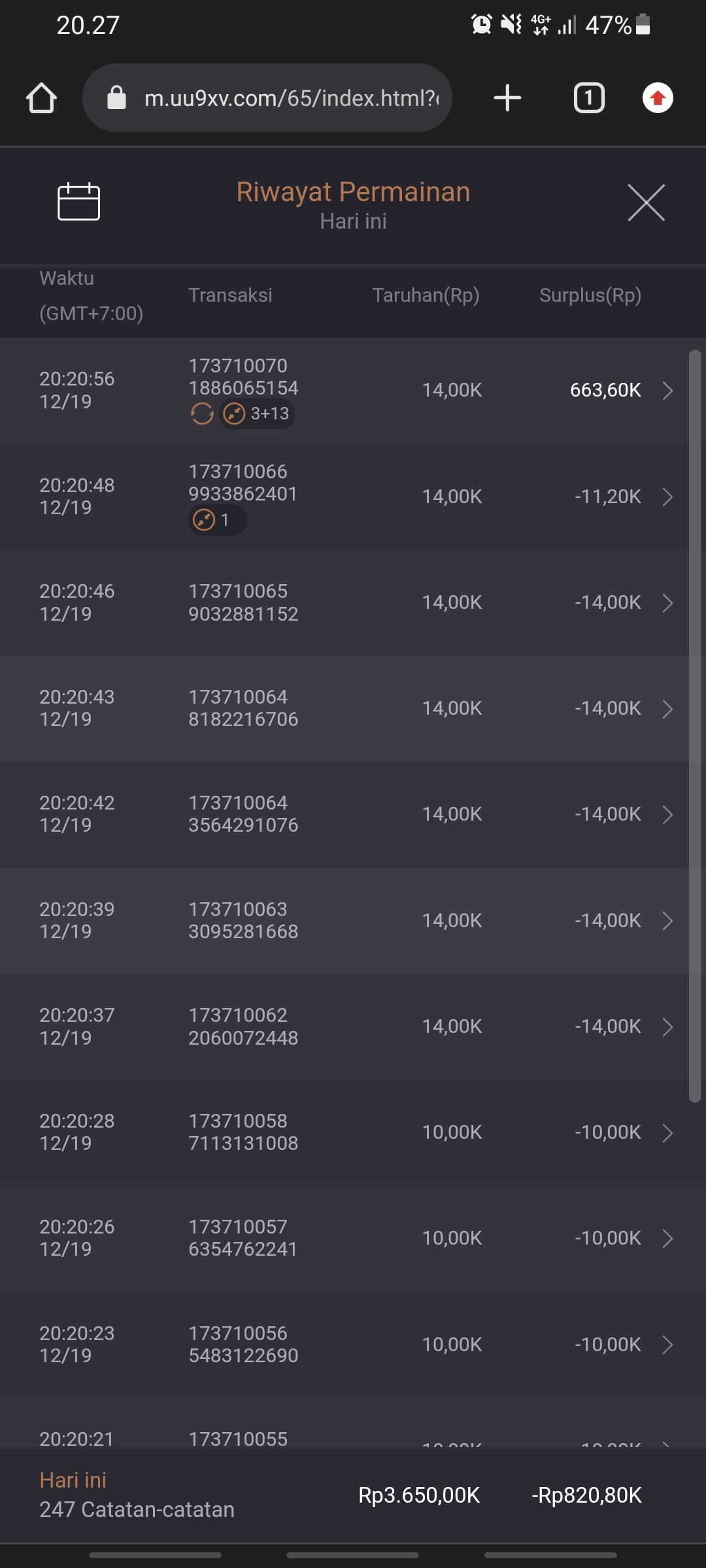Tap the browser home icon
This screenshot has width=706, height=1568.
click(x=41, y=98)
